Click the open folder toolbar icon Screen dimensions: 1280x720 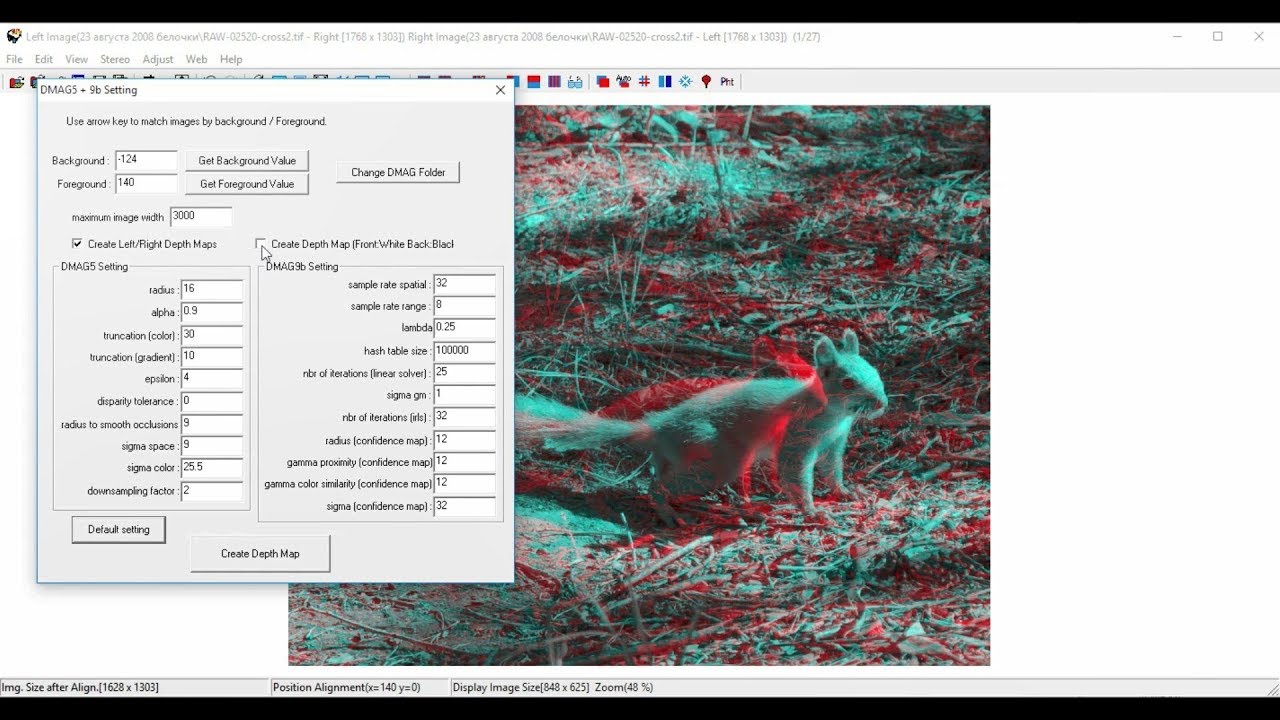pos(16,82)
